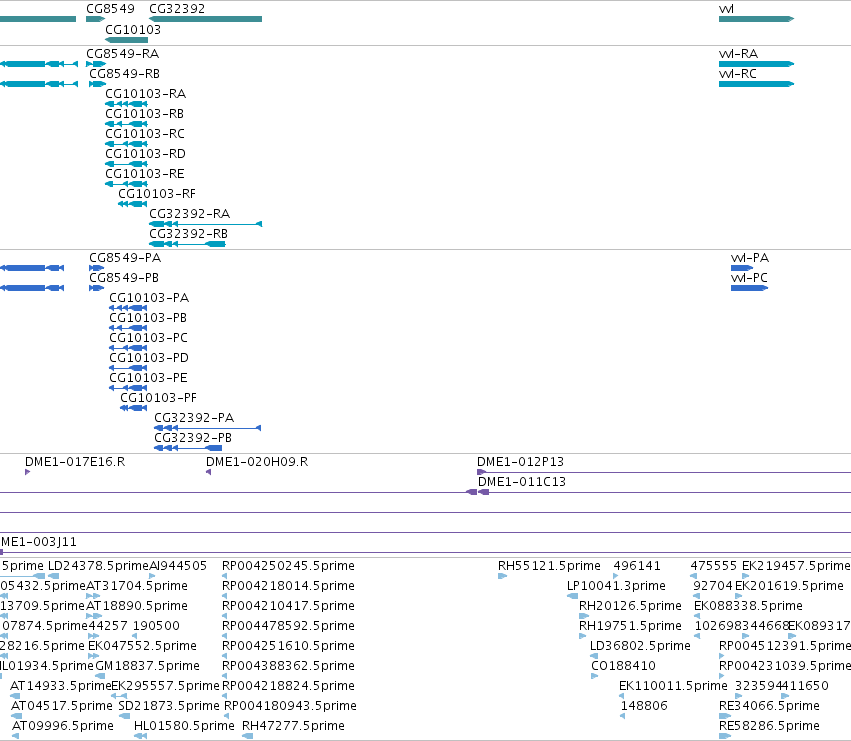Click transcript label CG10103-RC
The height and width of the screenshot is (741, 851).
pos(145,134)
